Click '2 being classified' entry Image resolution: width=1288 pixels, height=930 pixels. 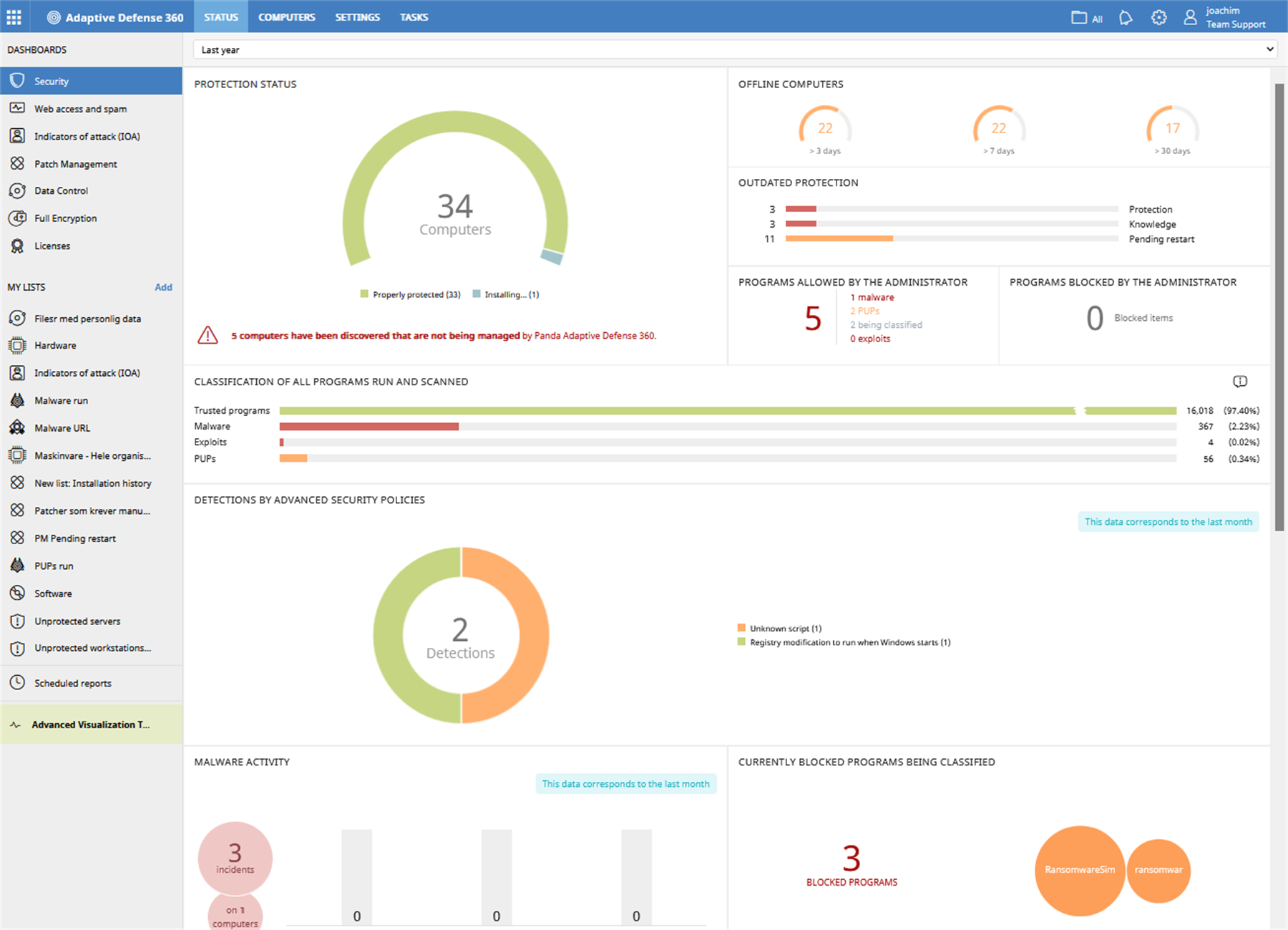(x=886, y=325)
